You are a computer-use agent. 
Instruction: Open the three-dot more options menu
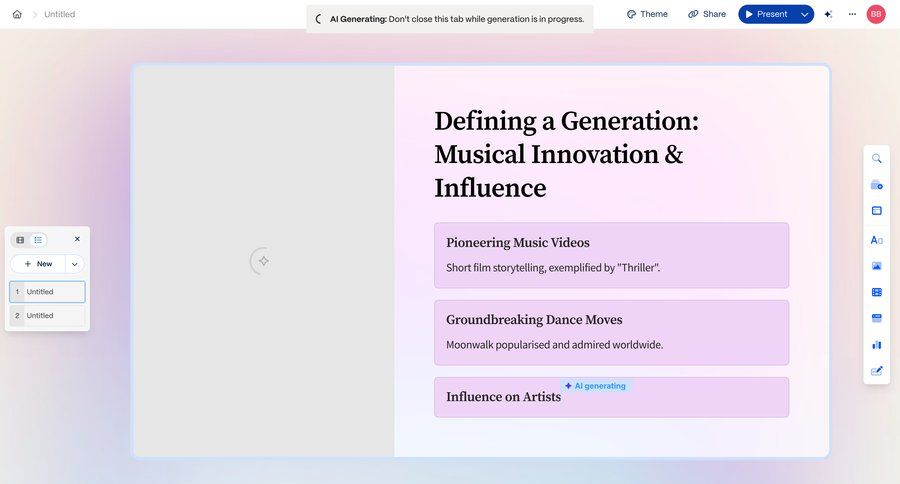click(852, 14)
